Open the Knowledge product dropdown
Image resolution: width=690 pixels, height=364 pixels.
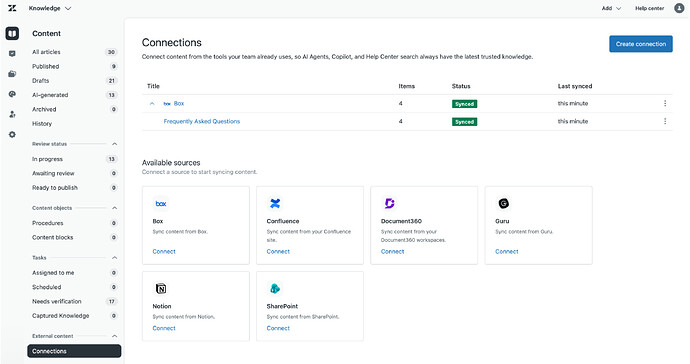tap(50, 8)
